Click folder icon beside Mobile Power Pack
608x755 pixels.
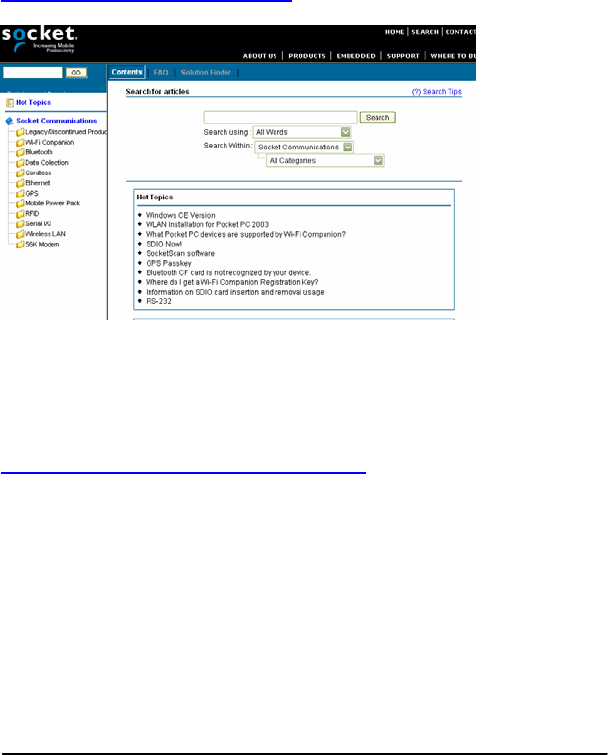click(x=20, y=203)
